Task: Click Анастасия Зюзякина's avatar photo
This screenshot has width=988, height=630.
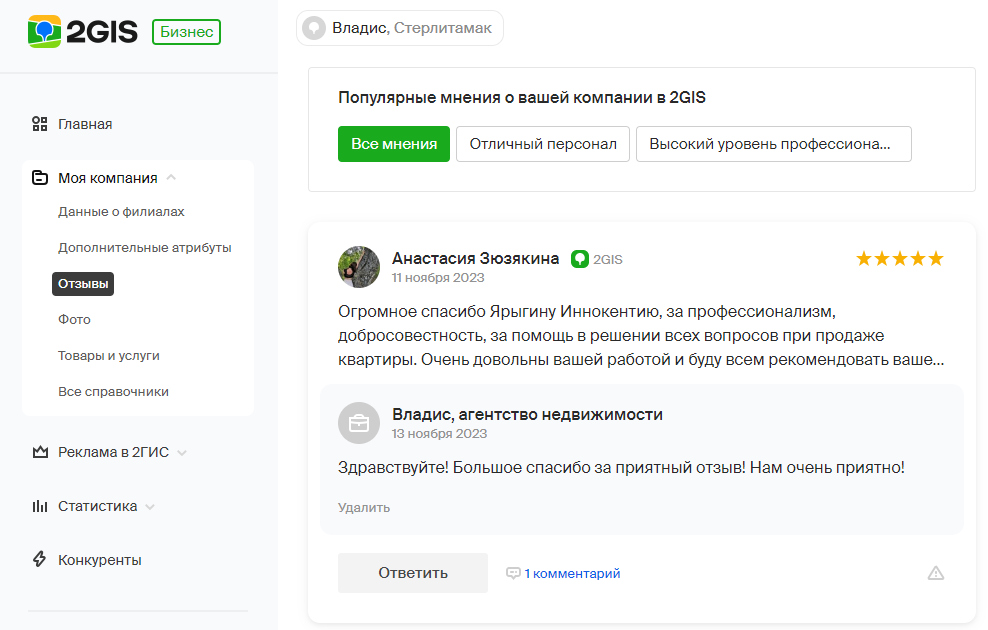Action: pyautogui.click(x=359, y=267)
